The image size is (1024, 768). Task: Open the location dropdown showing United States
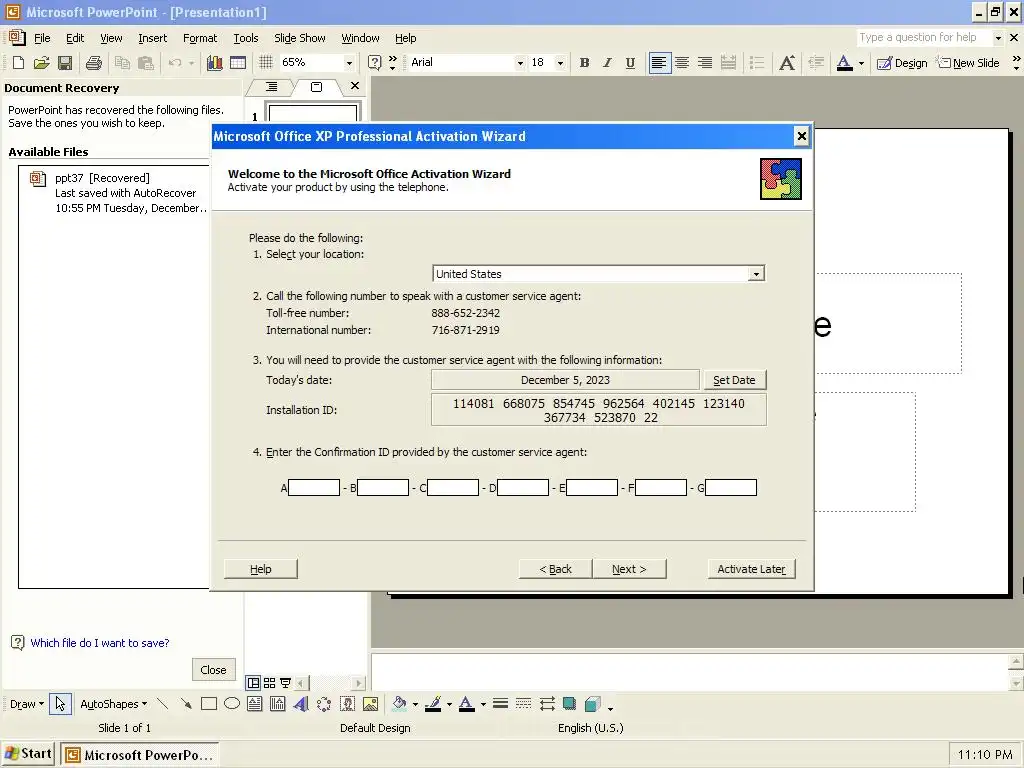(756, 274)
